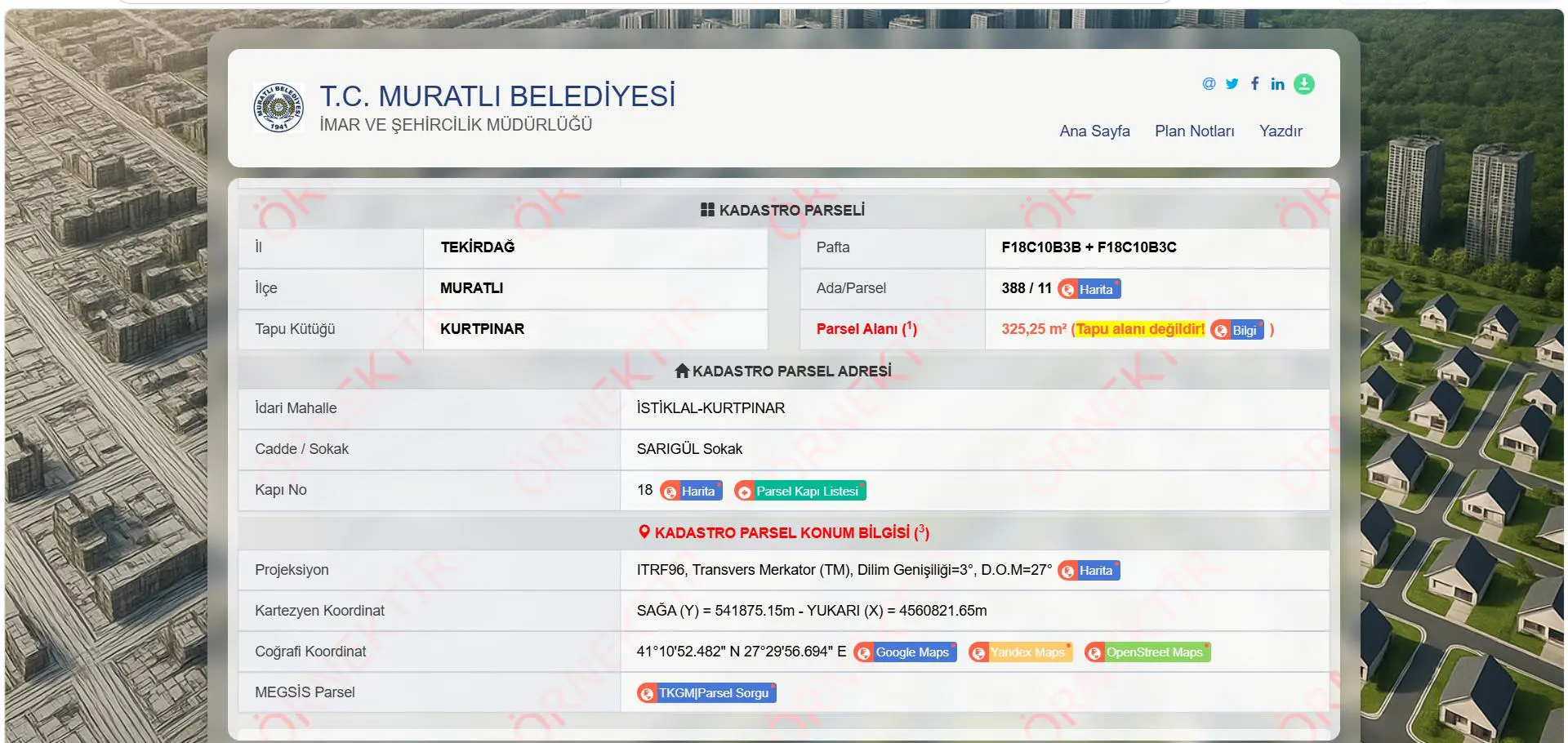The width and height of the screenshot is (1568, 743).
Task: Click the MEGSİS Parsel row label
Action: click(x=305, y=692)
